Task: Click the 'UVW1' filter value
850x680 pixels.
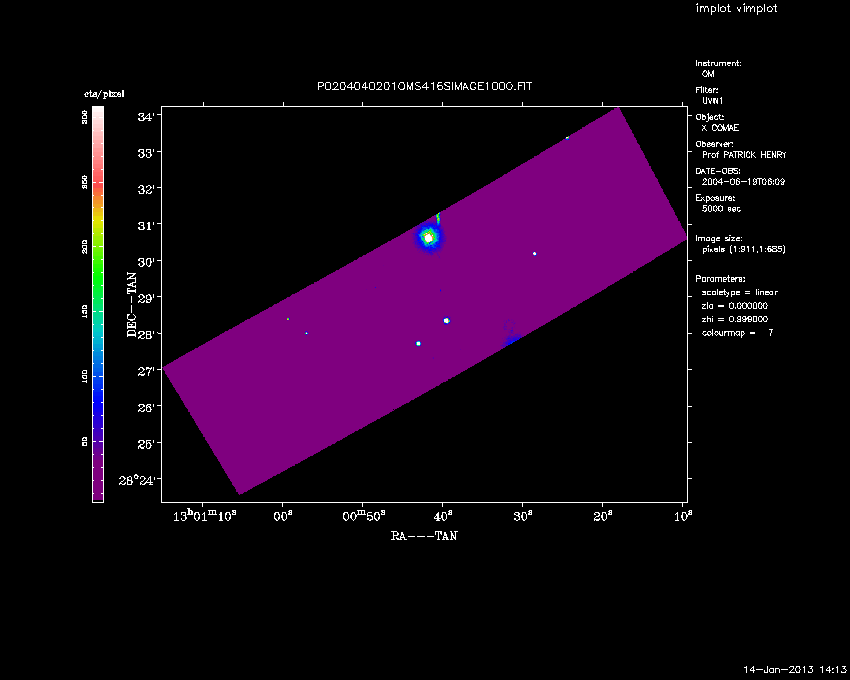Action: point(712,101)
